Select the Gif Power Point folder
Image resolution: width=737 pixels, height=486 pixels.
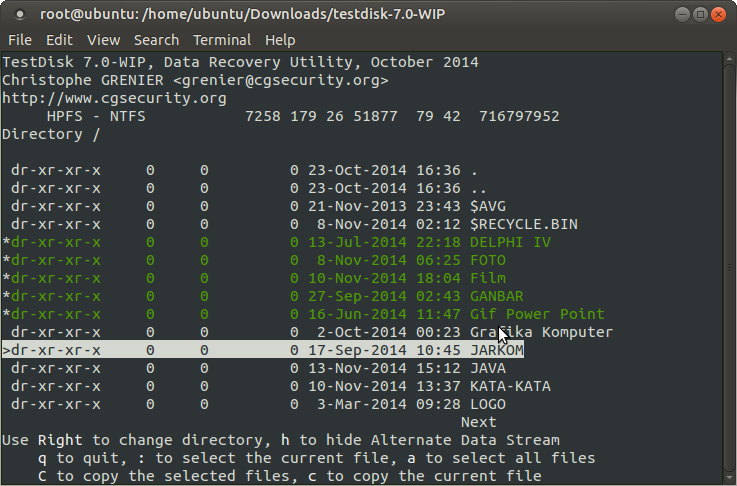pyautogui.click(x=537, y=314)
